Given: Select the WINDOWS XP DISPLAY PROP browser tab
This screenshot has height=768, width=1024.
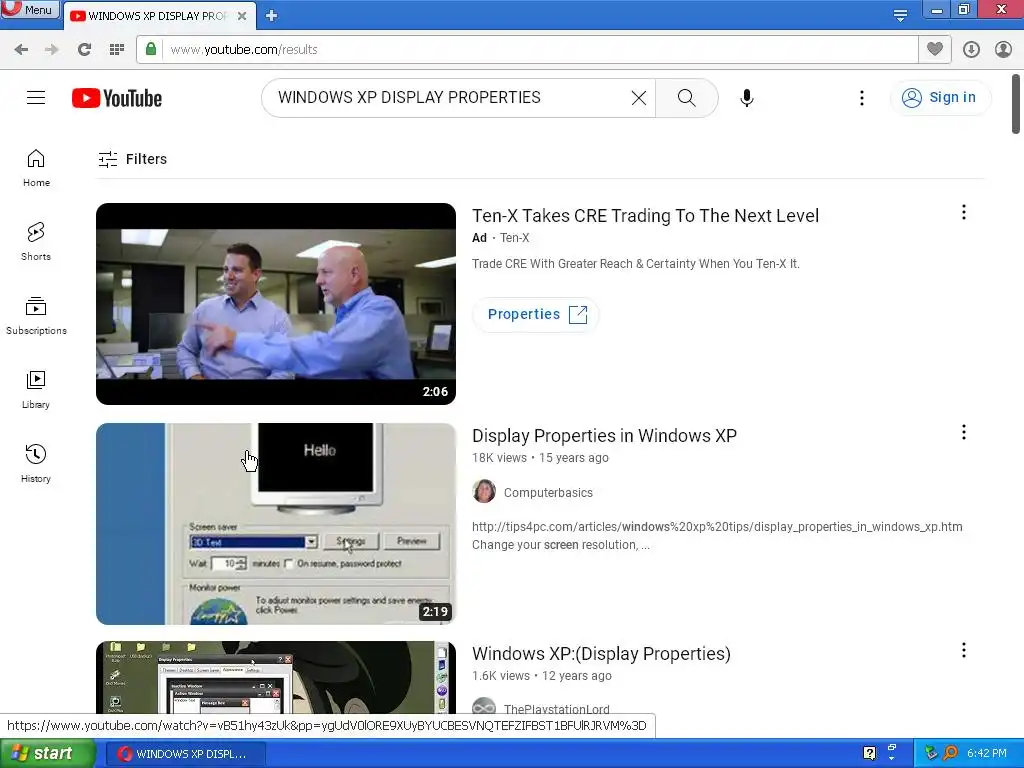Looking at the screenshot, I should click(157, 16).
